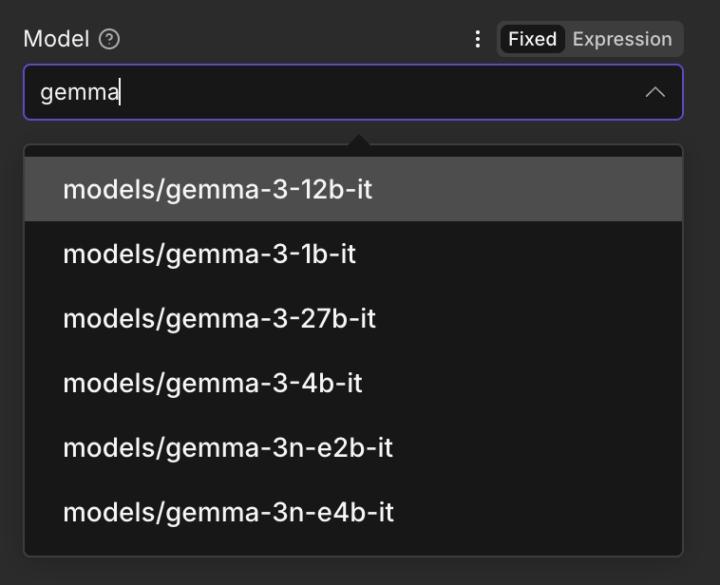
Task: Select models/gemma-3-12b-it from the list
Action: coord(218,189)
